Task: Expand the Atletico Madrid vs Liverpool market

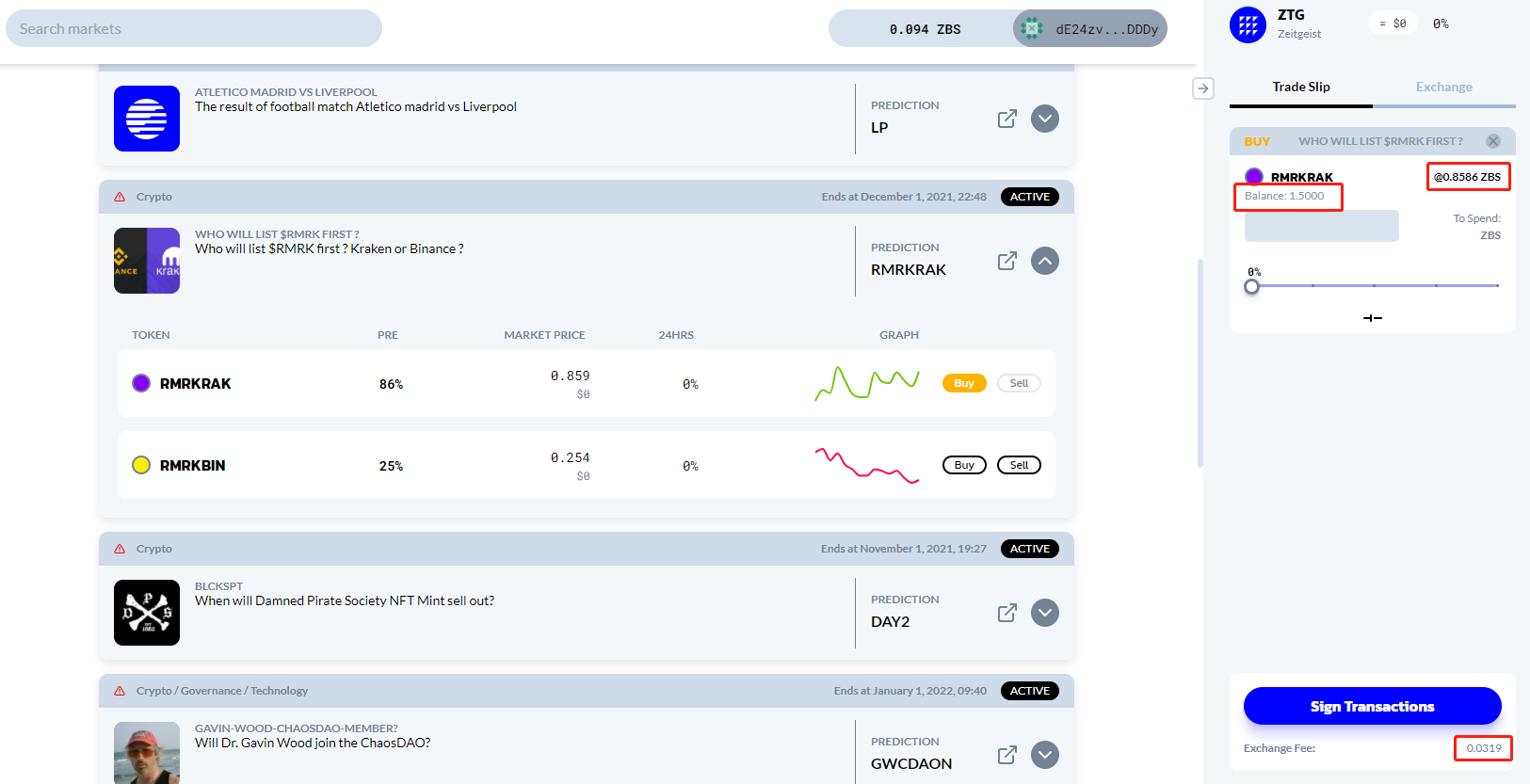Action: click(x=1045, y=119)
